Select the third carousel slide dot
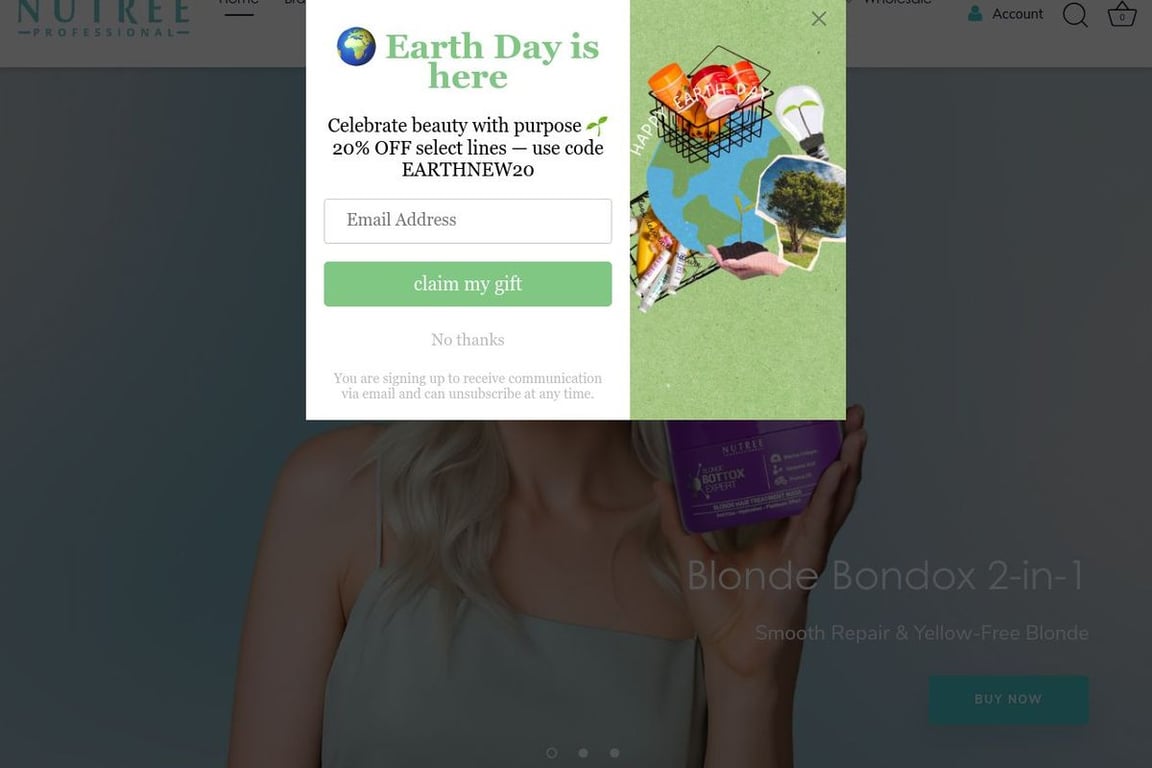 pyautogui.click(x=614, y=753)
